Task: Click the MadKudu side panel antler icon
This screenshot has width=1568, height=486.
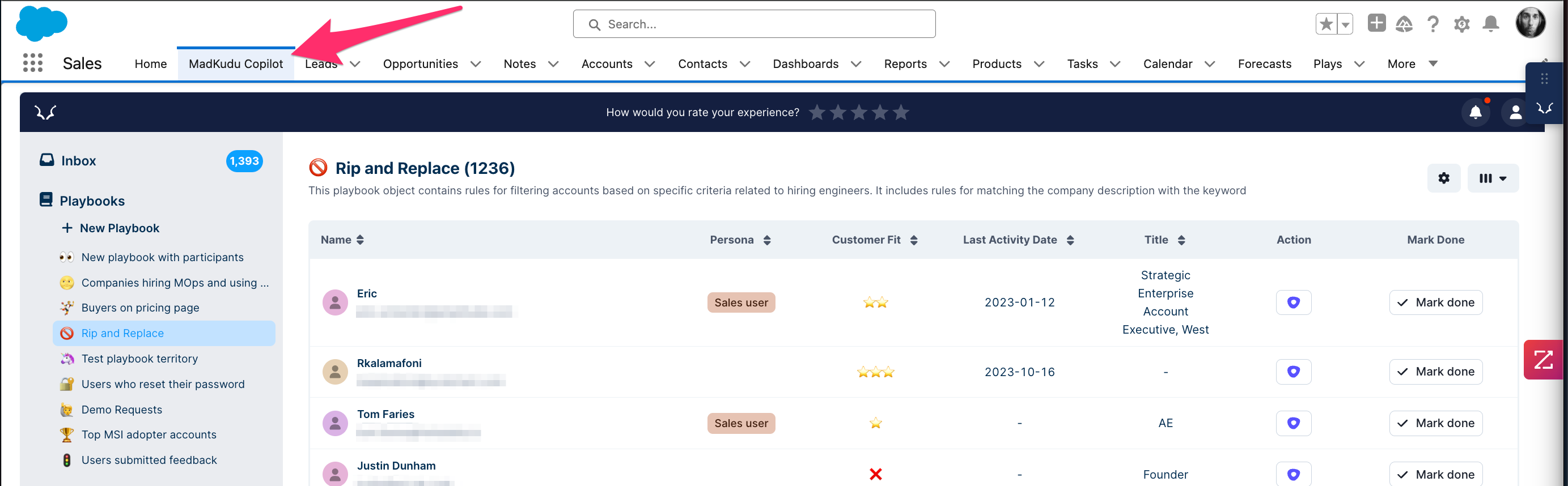Action: coord(1544,108)
